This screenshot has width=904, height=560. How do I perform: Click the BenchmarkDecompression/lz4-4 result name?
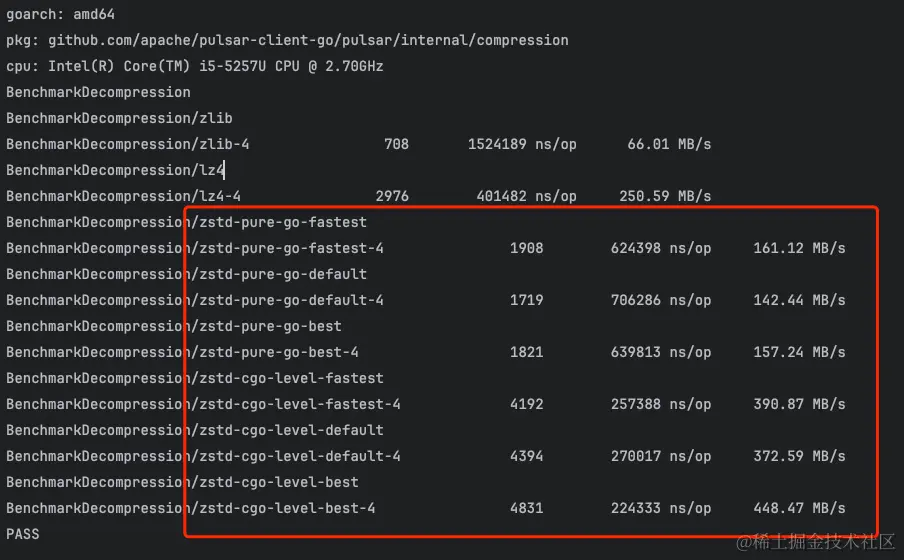coord(123,196)
